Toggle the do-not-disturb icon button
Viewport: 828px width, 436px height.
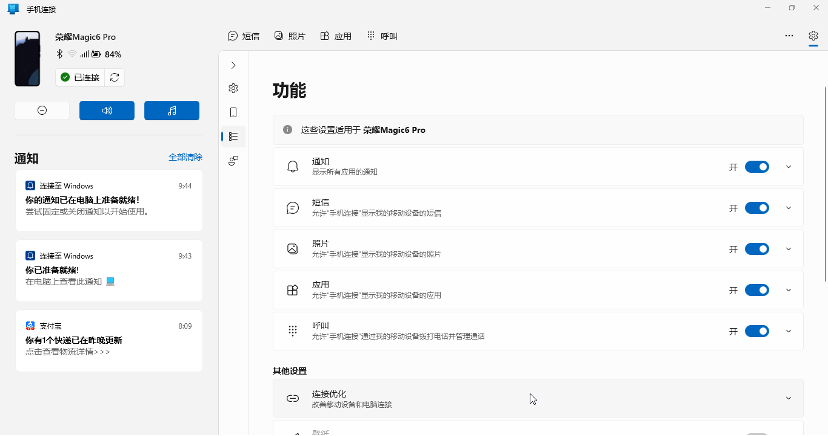pyautogui.click(x=42, y=110)
